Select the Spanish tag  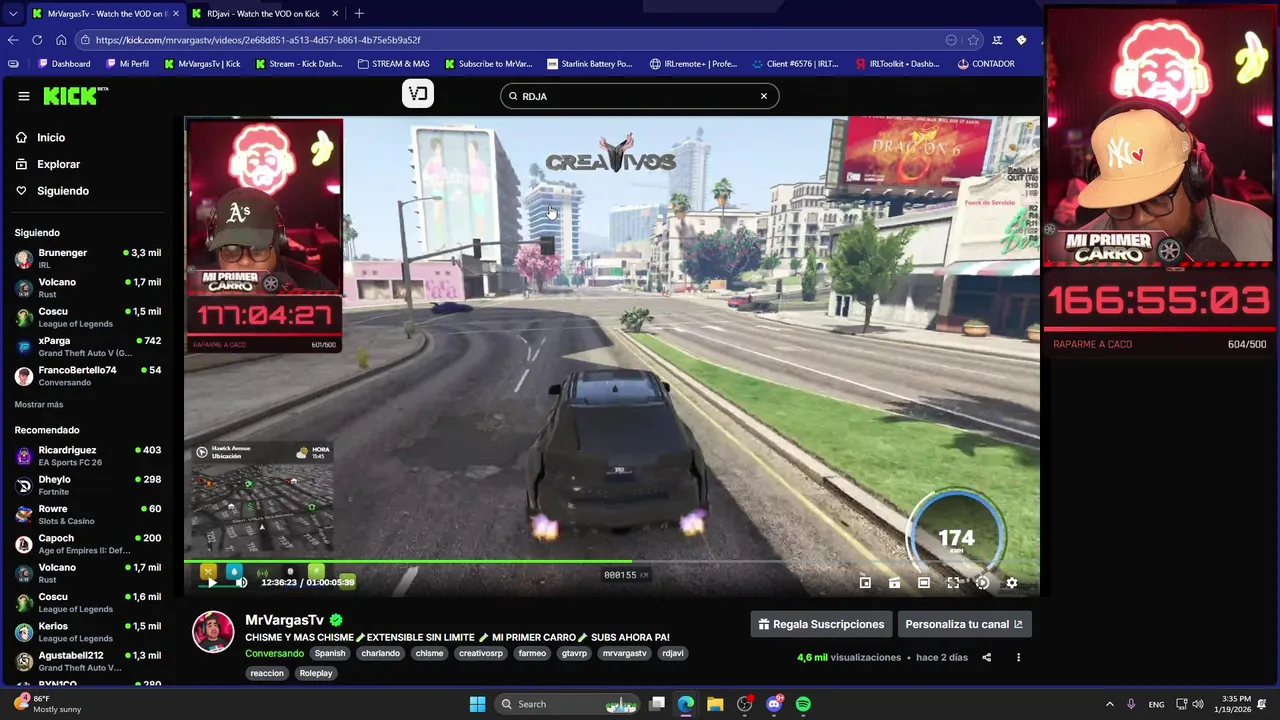pos(330,653)
